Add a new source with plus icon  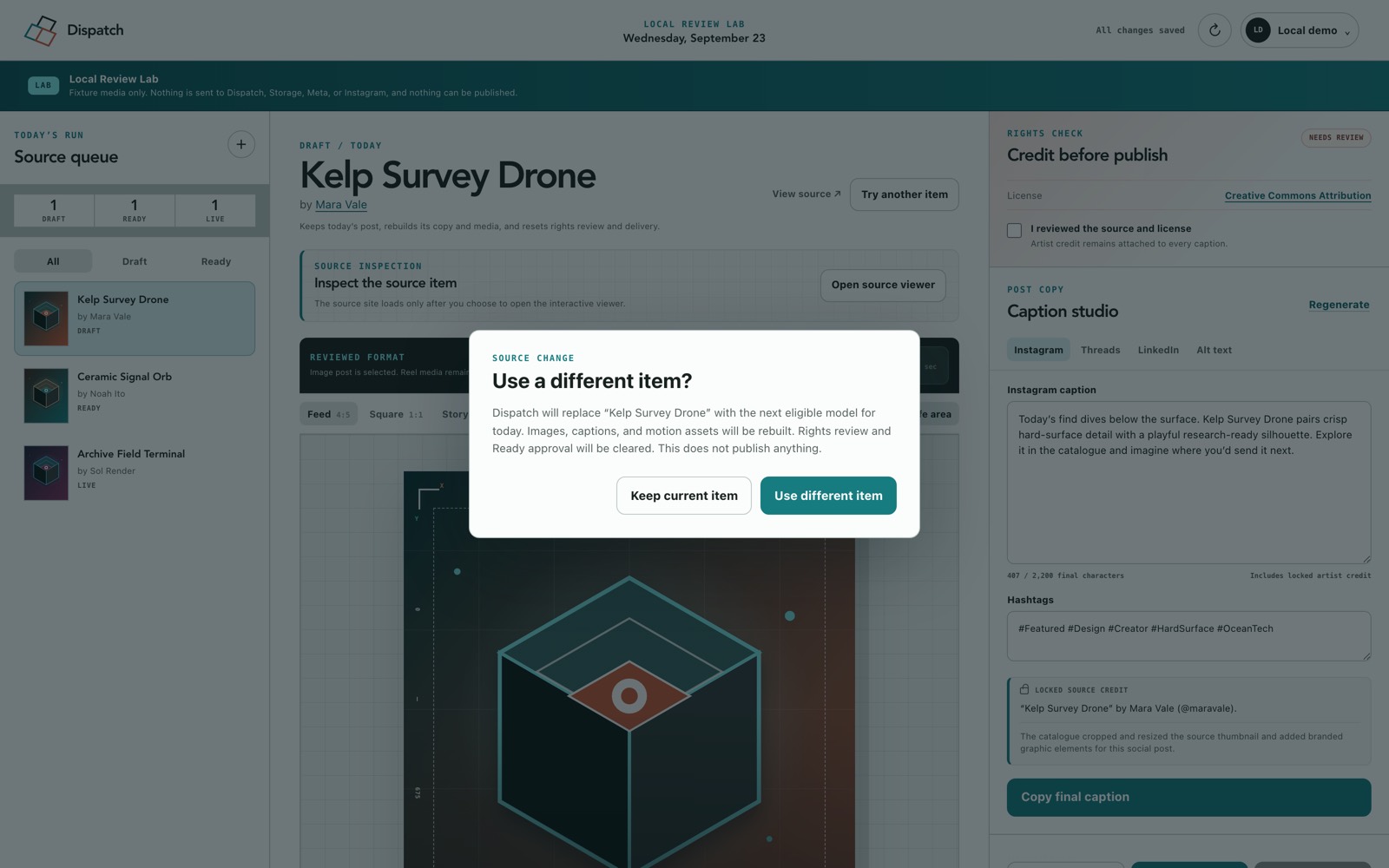tap(241, 144)
